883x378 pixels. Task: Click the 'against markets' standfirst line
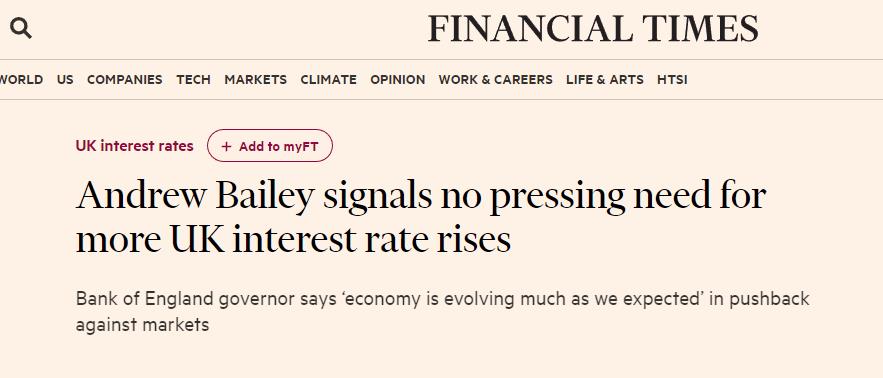[142, 325]
